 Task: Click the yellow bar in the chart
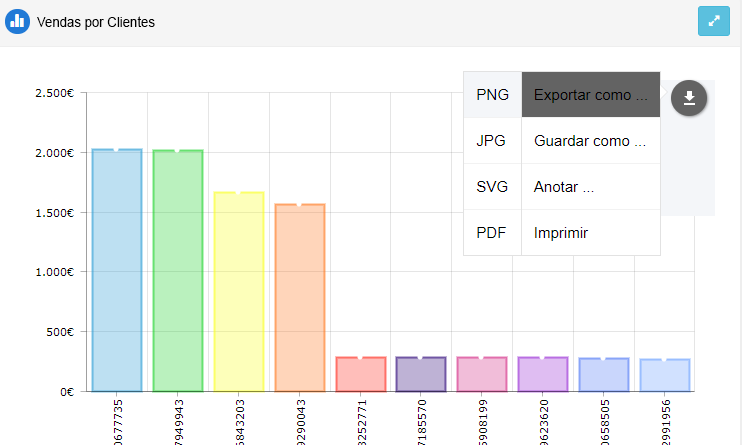click(x=239, y=291)
